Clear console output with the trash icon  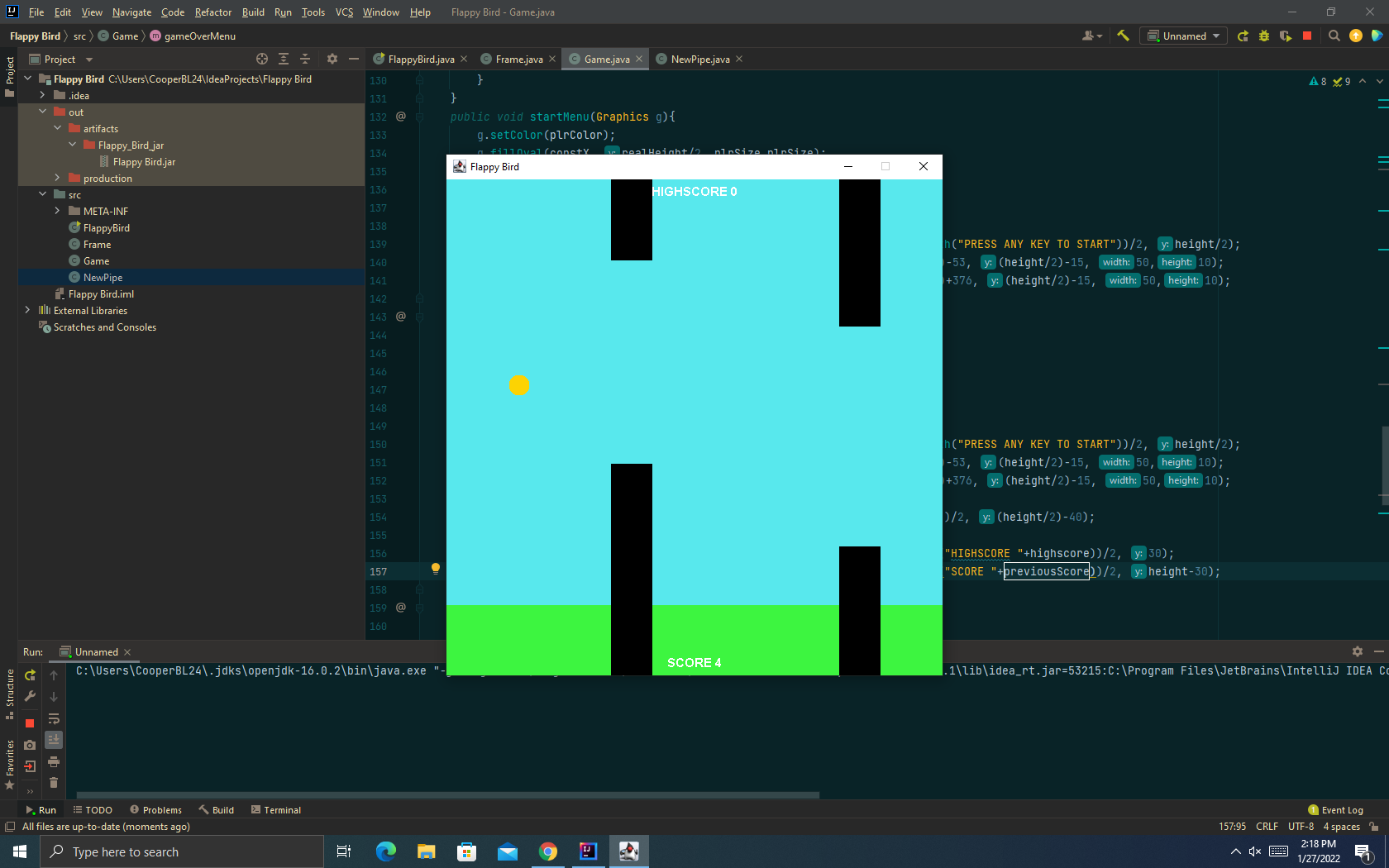tap(54, 782)
